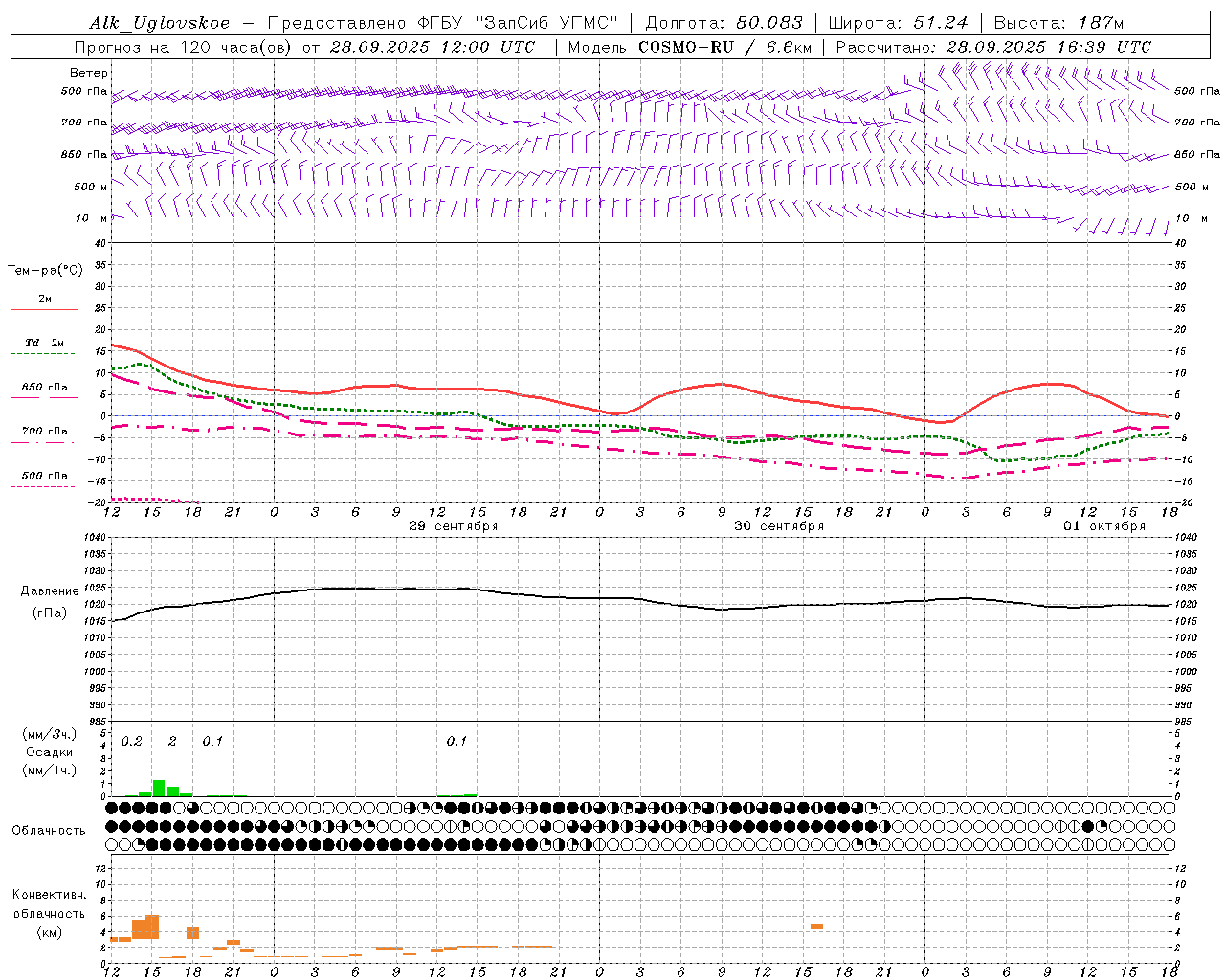Screen dimensions: 1225x980
Task: Select the "Конвективн." convective cloud label
Action: (49, 895)
